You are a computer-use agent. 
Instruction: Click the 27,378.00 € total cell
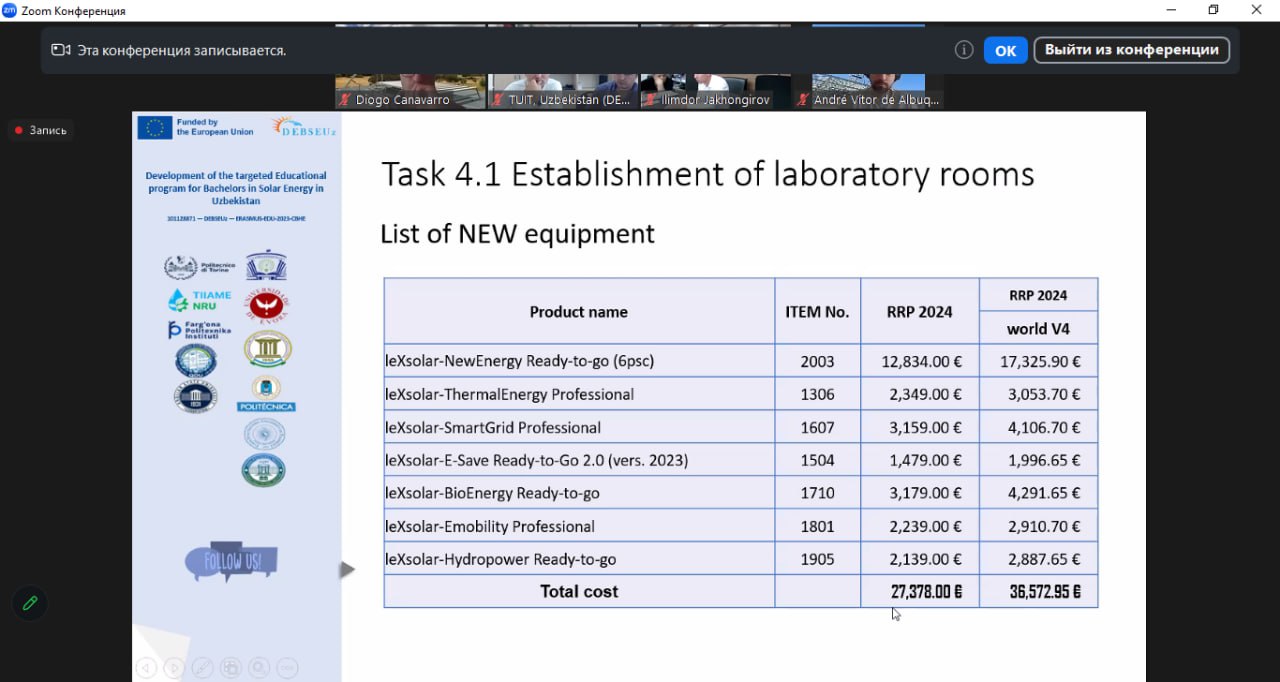tap(920, 591)
